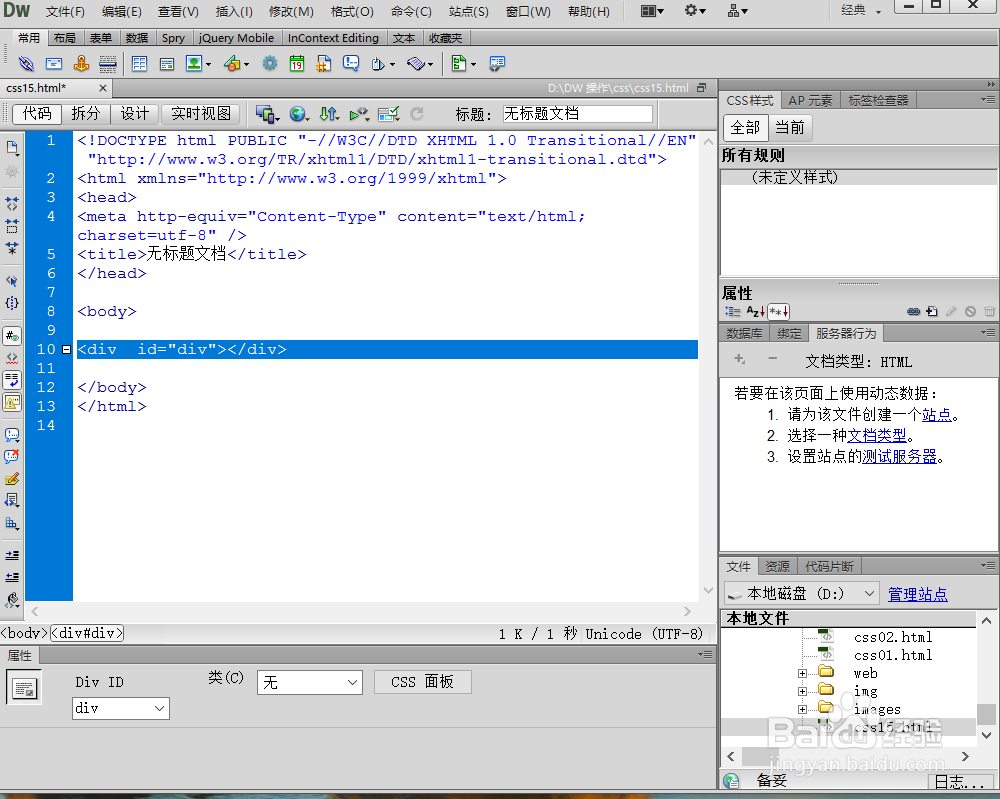This screenshot has height=799, width=1000.
Task: Open the 本地磁盘 (D:) site dropdown
Action: (x=867, y=593)
